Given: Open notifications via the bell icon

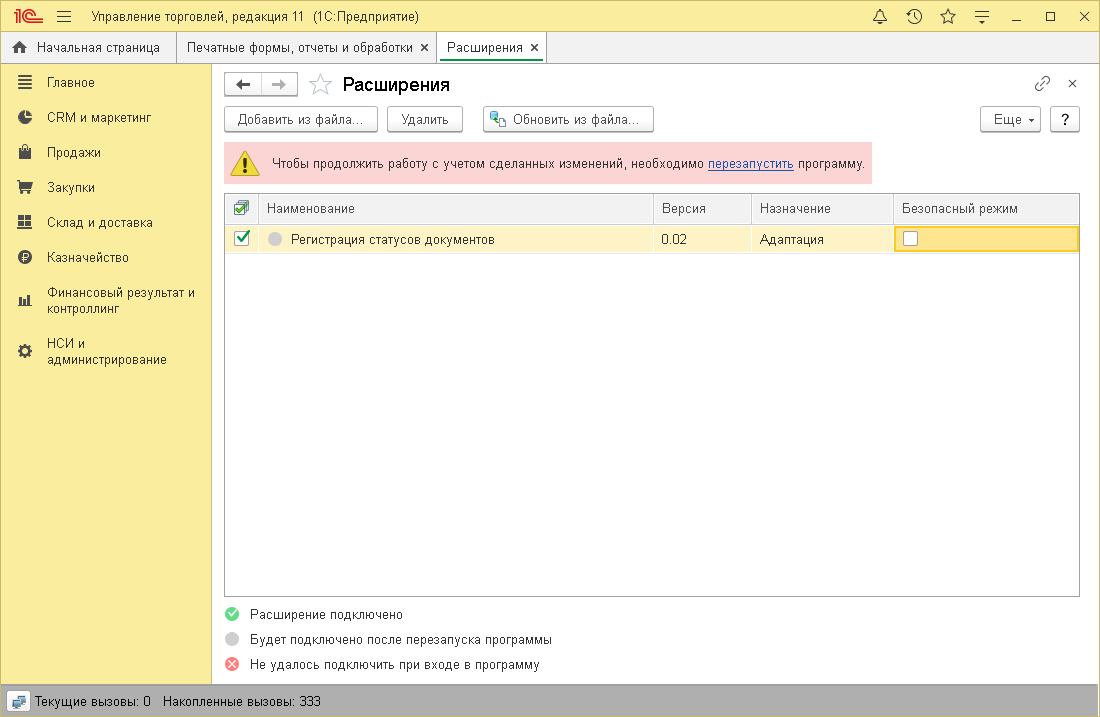Looking at the screenshot, I should coord(880,16).
